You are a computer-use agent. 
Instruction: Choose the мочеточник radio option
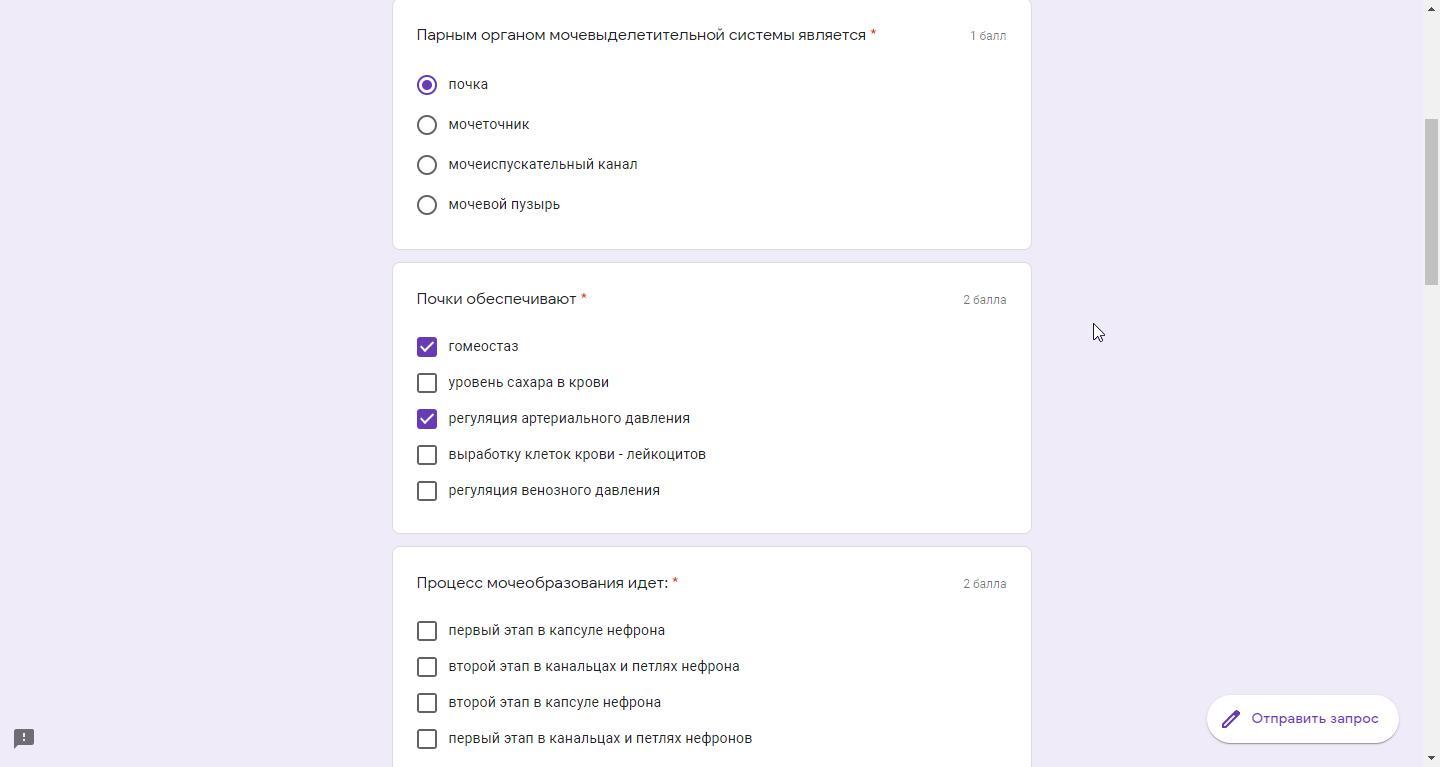tap(427, 125)
